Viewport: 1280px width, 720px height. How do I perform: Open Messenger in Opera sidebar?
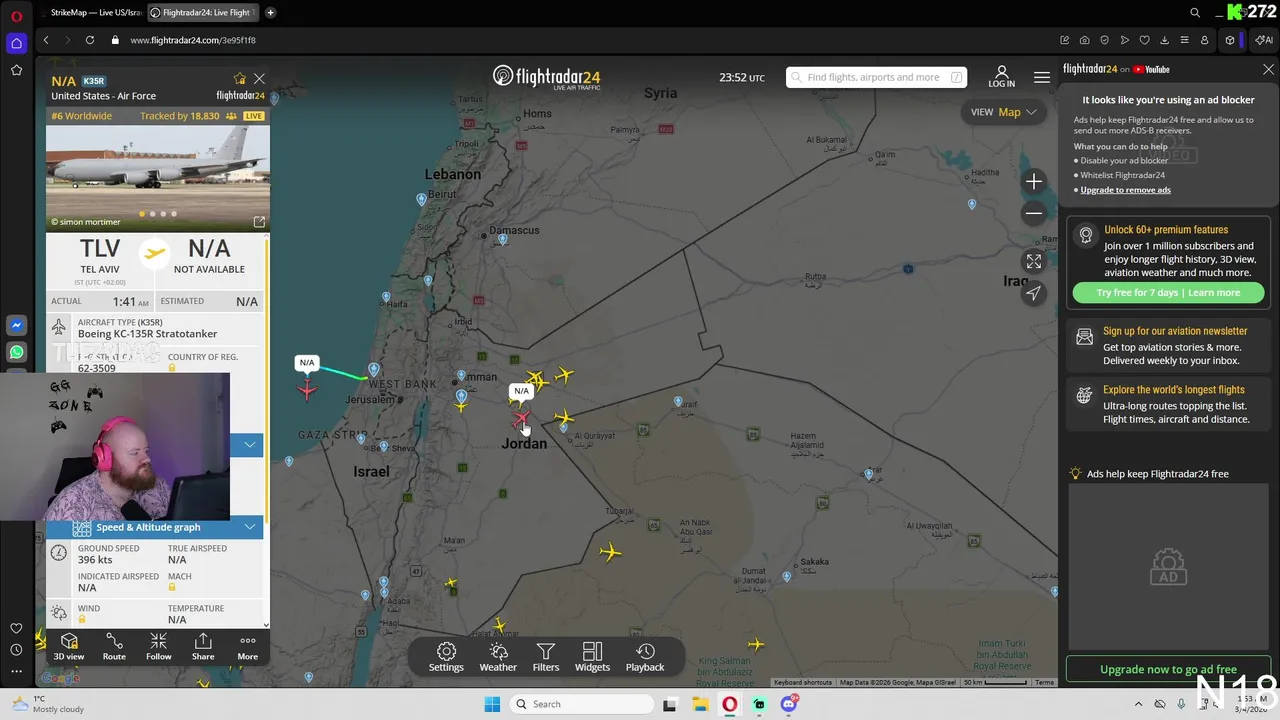(x=16, y=326)
